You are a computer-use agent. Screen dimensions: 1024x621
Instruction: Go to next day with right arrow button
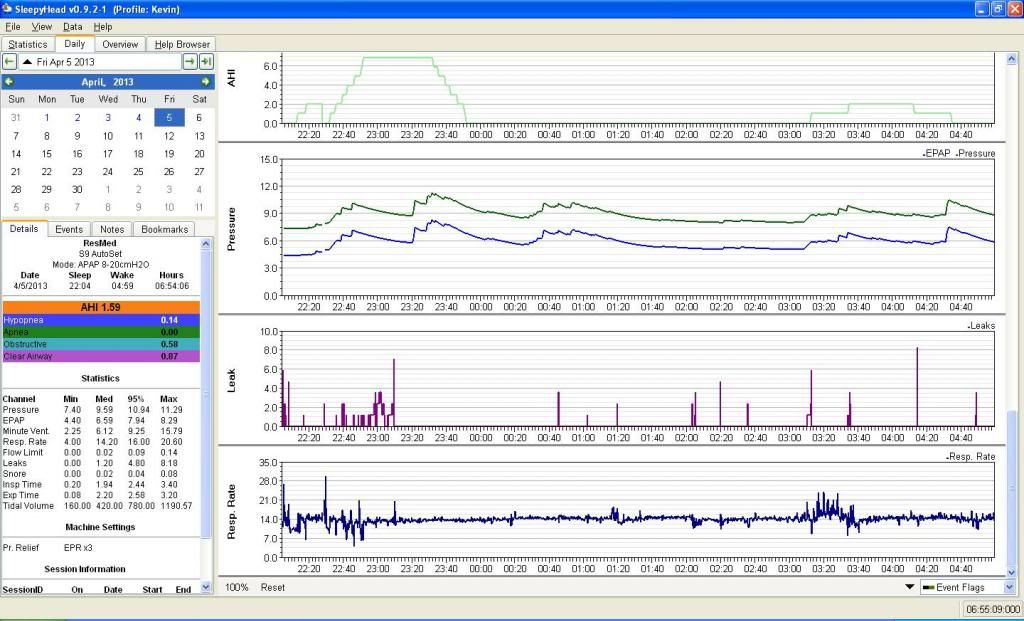click(189, 61)
